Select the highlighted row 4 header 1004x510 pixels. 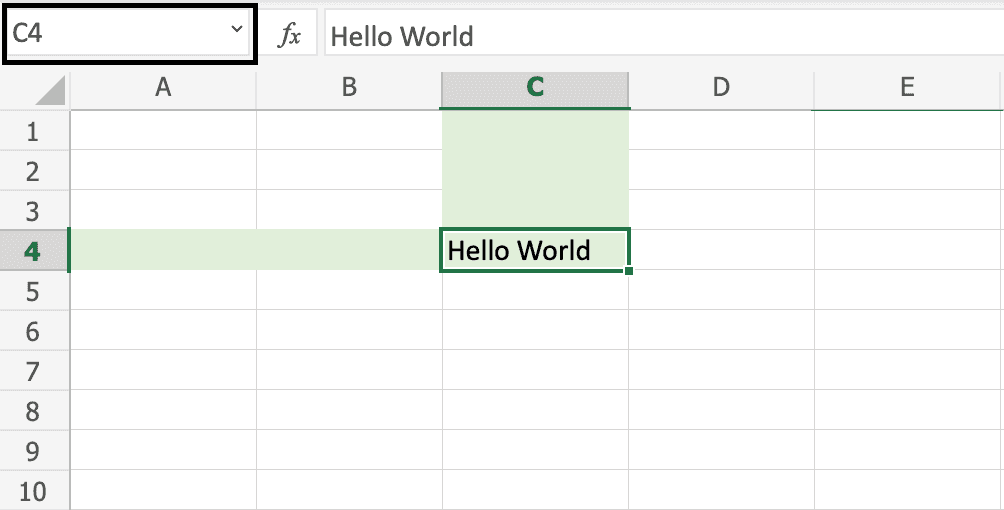[33, 250]
